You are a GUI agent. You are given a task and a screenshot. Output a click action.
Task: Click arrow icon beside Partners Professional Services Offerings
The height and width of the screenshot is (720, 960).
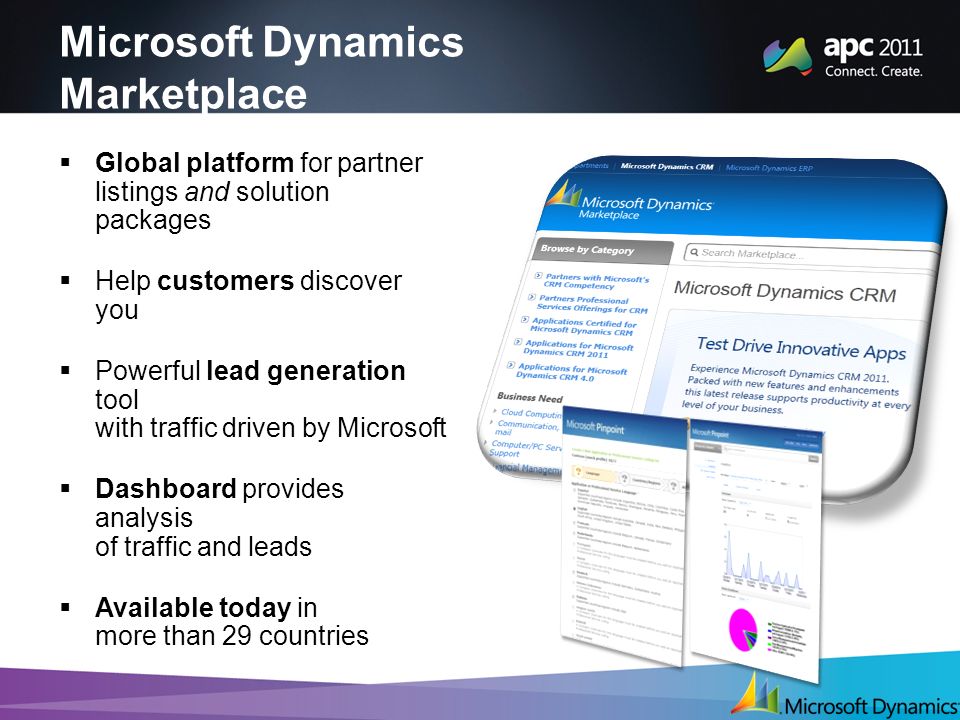(x=531, y=297)
